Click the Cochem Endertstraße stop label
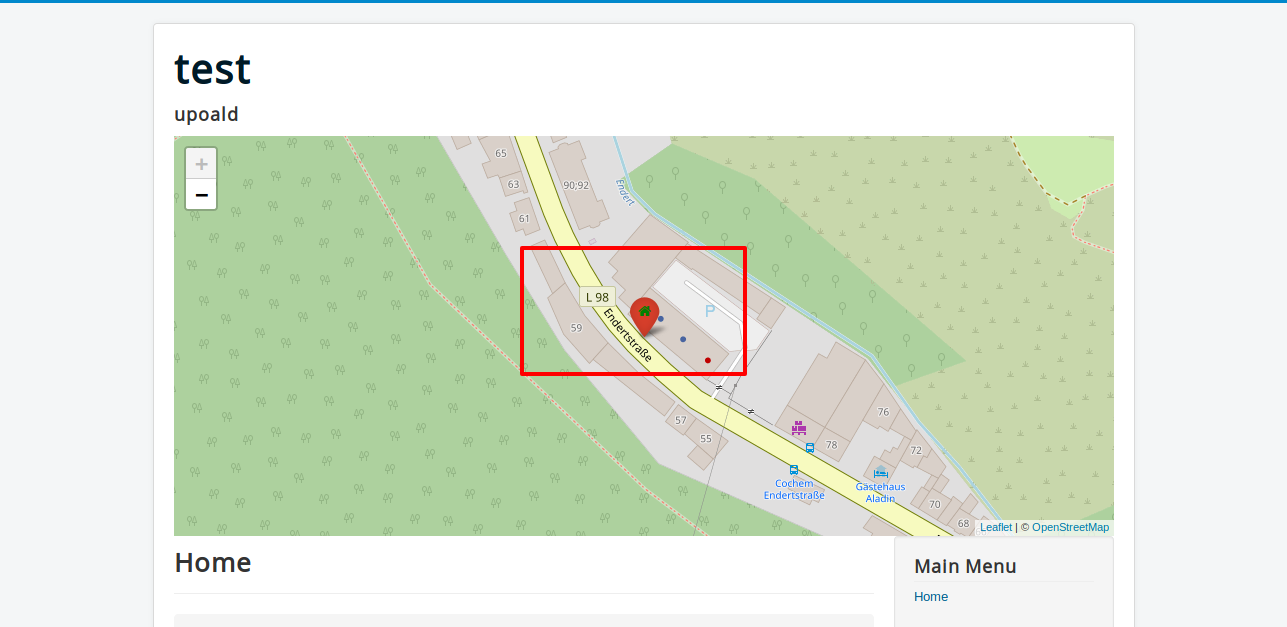 coord(794,490)
